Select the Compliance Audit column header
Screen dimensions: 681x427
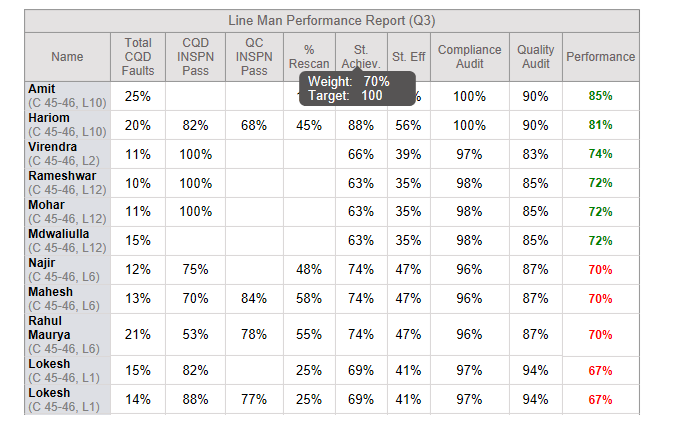469,57
